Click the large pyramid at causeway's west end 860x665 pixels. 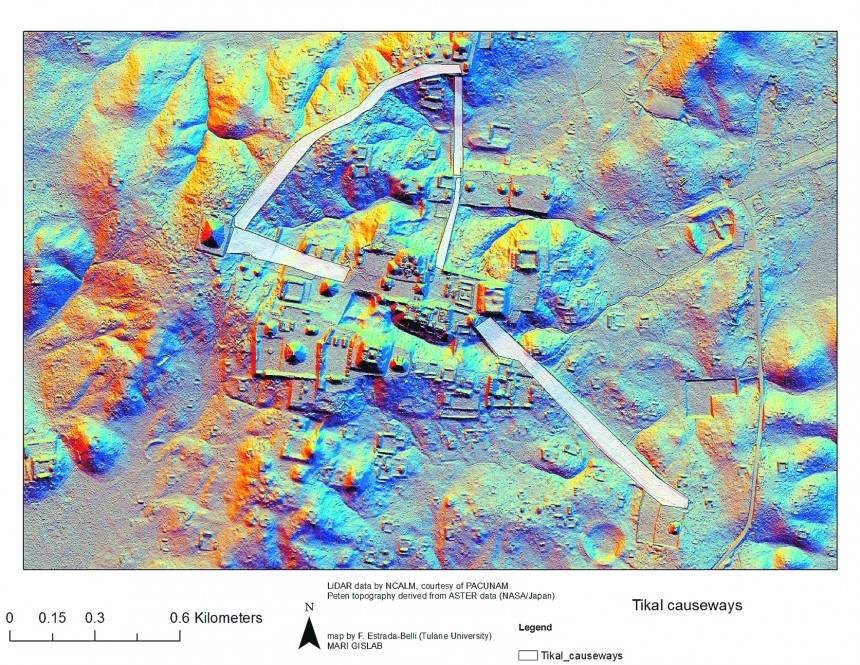tap(211, 236)
